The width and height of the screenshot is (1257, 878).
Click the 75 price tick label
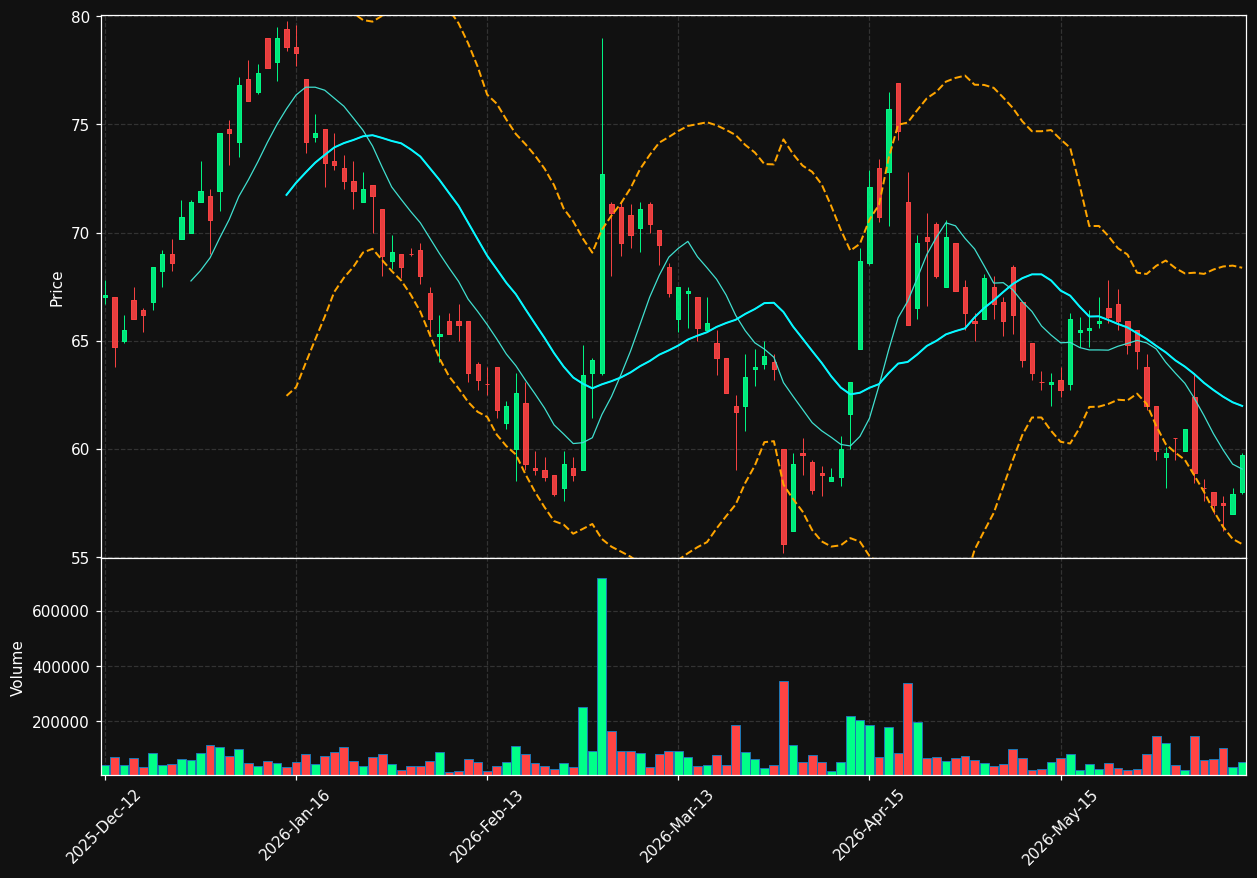tap(80, 125)
